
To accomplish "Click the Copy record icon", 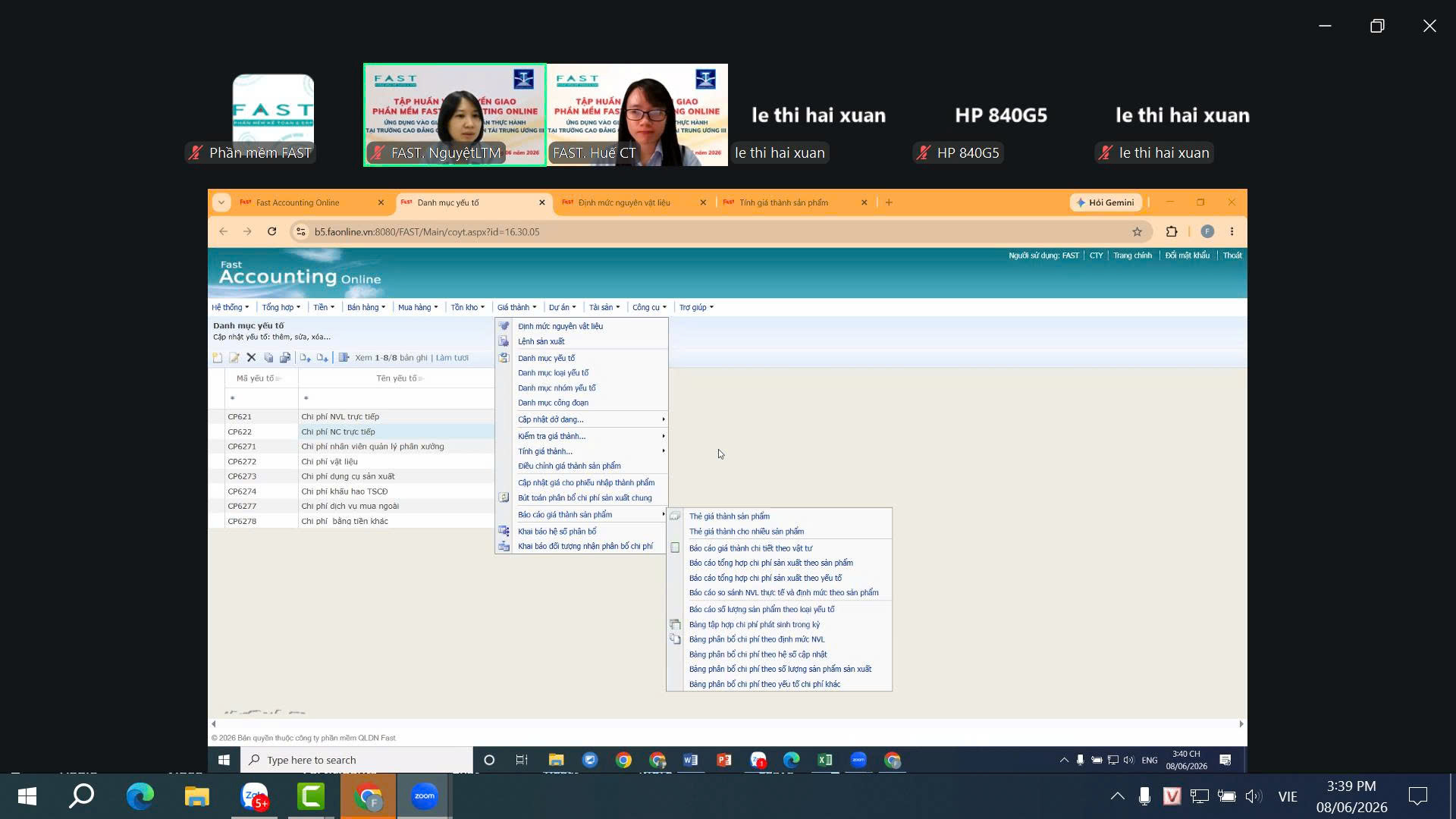I will click(268, 358).
